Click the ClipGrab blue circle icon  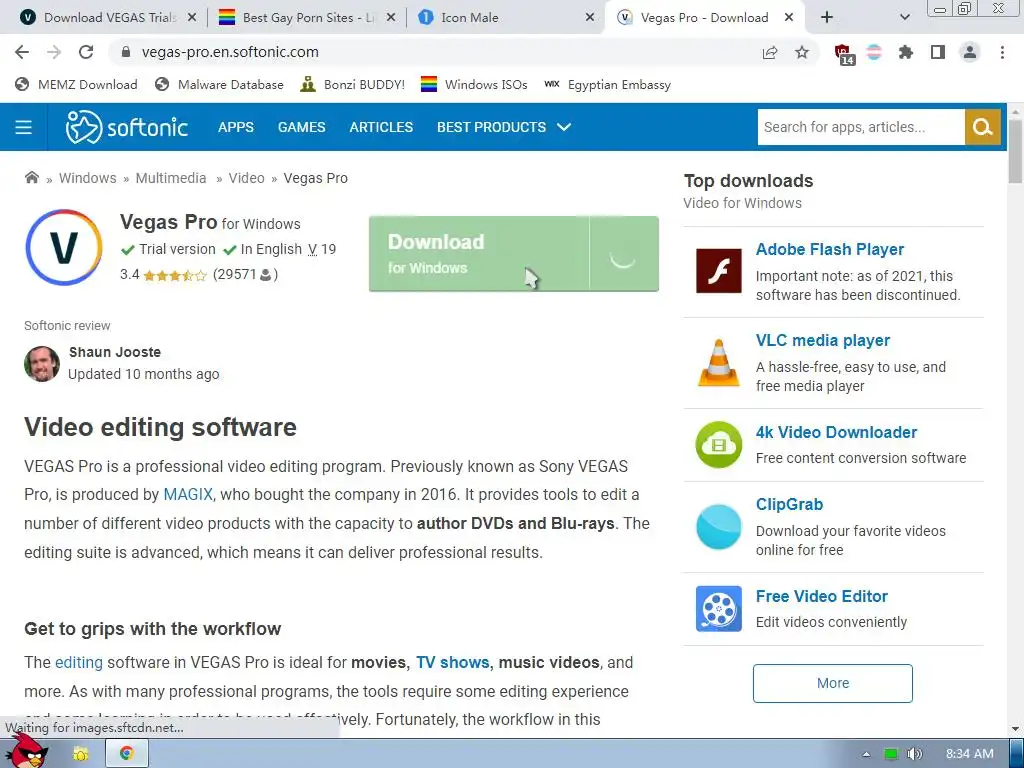click(718, 526)
